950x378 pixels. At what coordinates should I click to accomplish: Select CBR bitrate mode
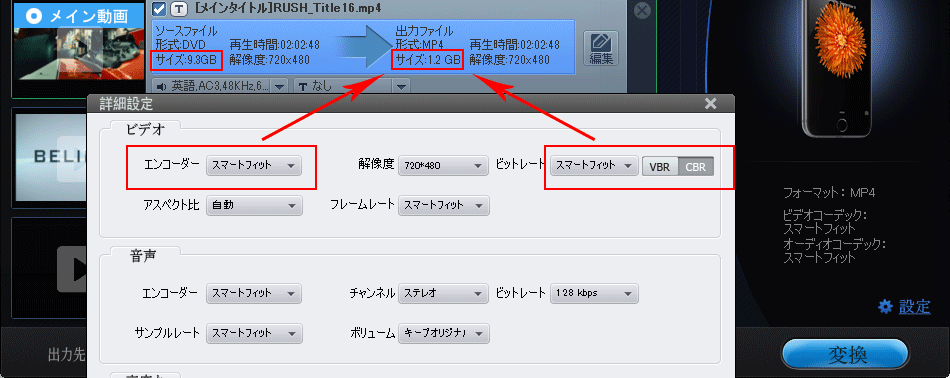click(x=696, y=167)
